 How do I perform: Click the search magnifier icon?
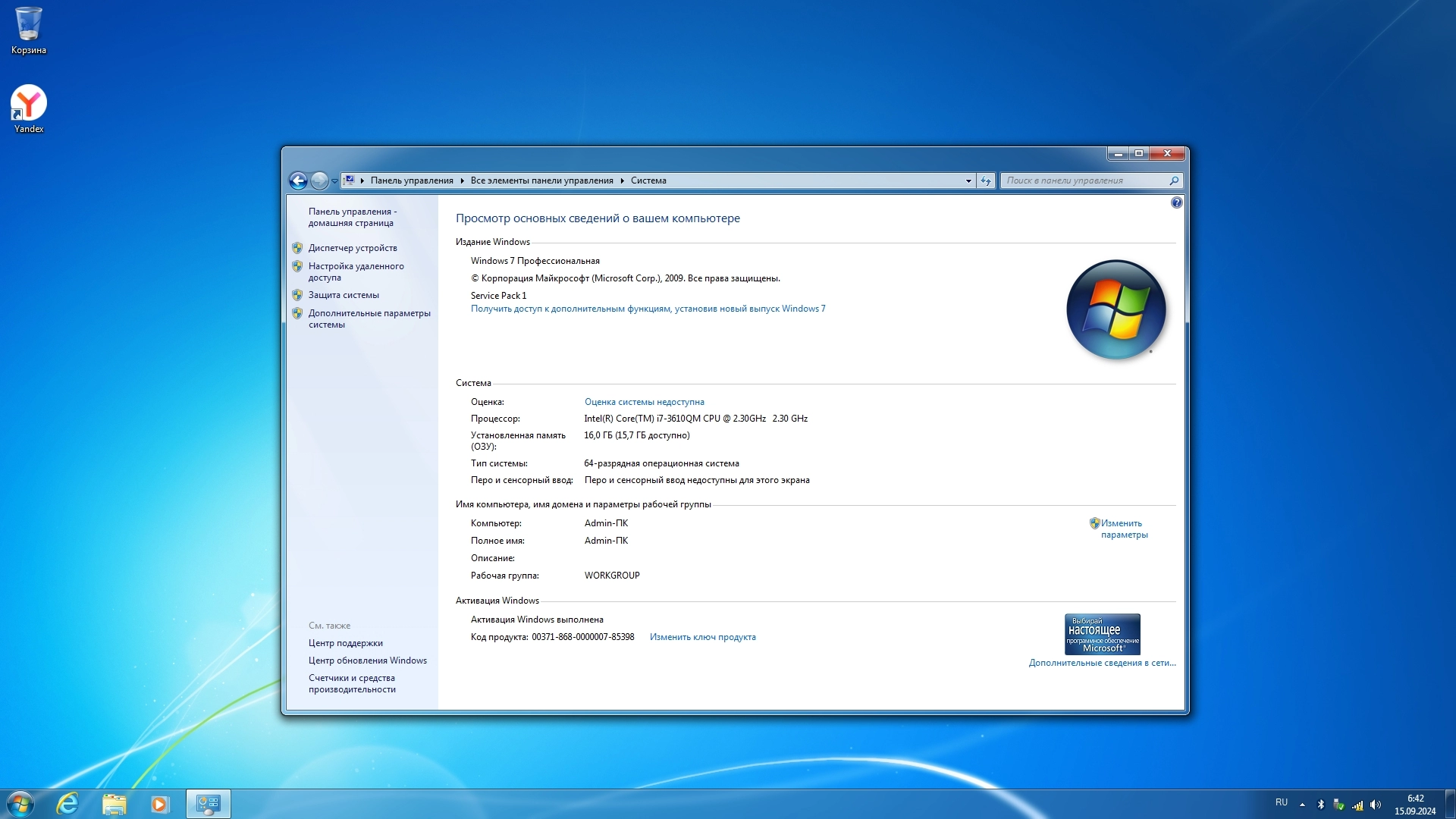pos(1174,180)
